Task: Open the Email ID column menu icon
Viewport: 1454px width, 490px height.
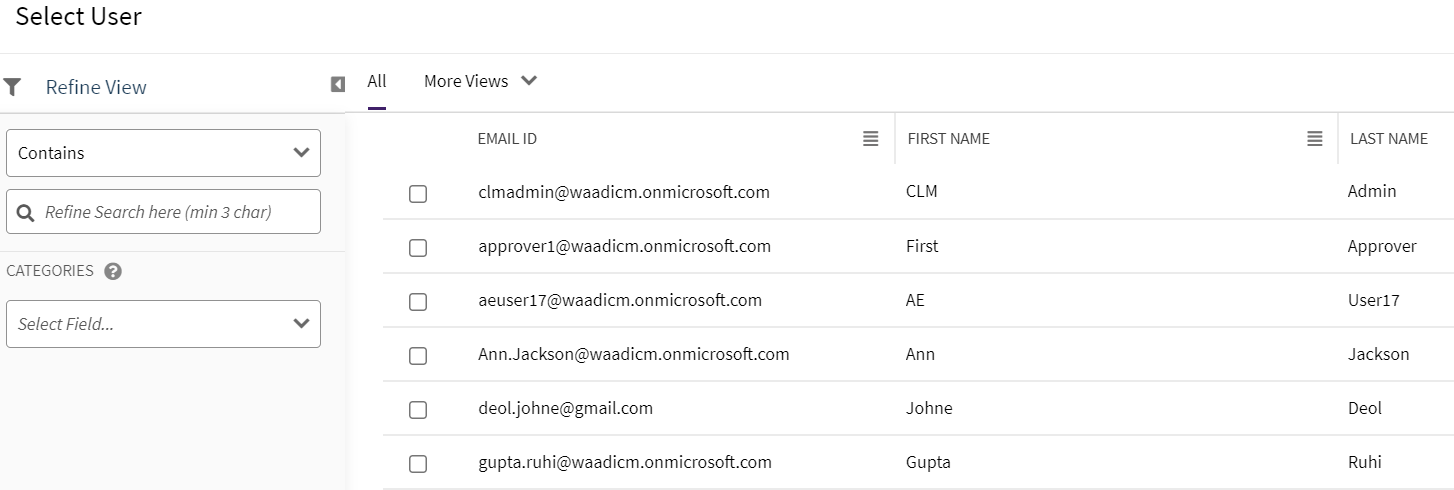Action: (x=870, y=139)
